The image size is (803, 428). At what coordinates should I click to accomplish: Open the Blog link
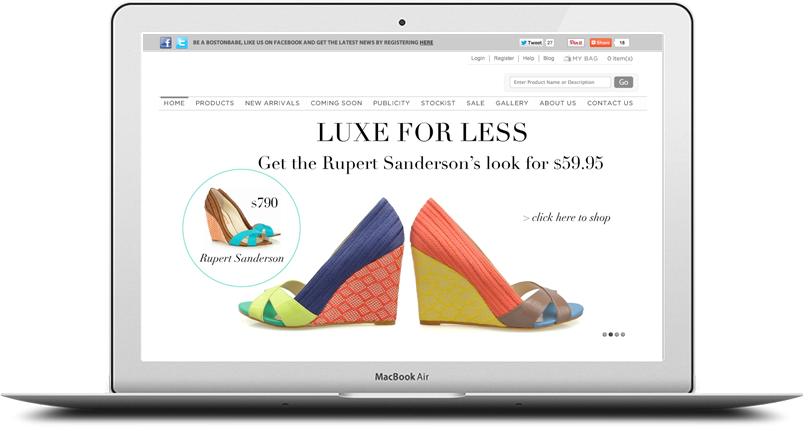[548, 58]
